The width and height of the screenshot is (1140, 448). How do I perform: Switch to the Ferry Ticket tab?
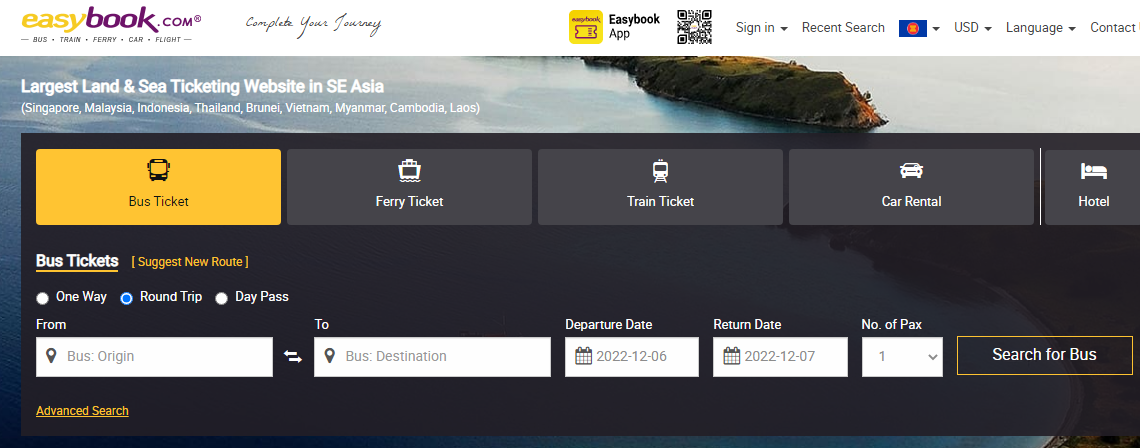409,187
